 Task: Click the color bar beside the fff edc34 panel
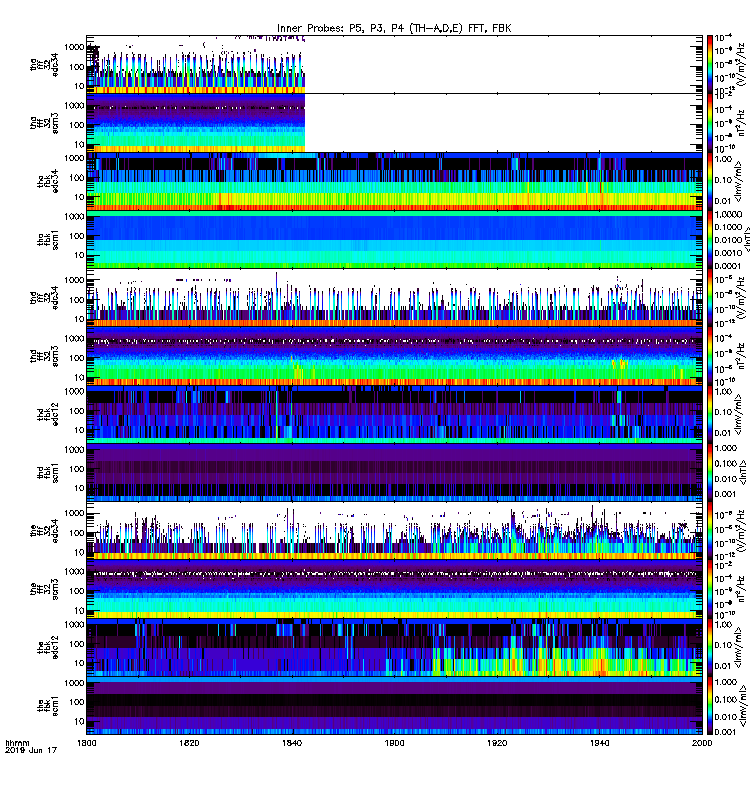tap(709, 531)
